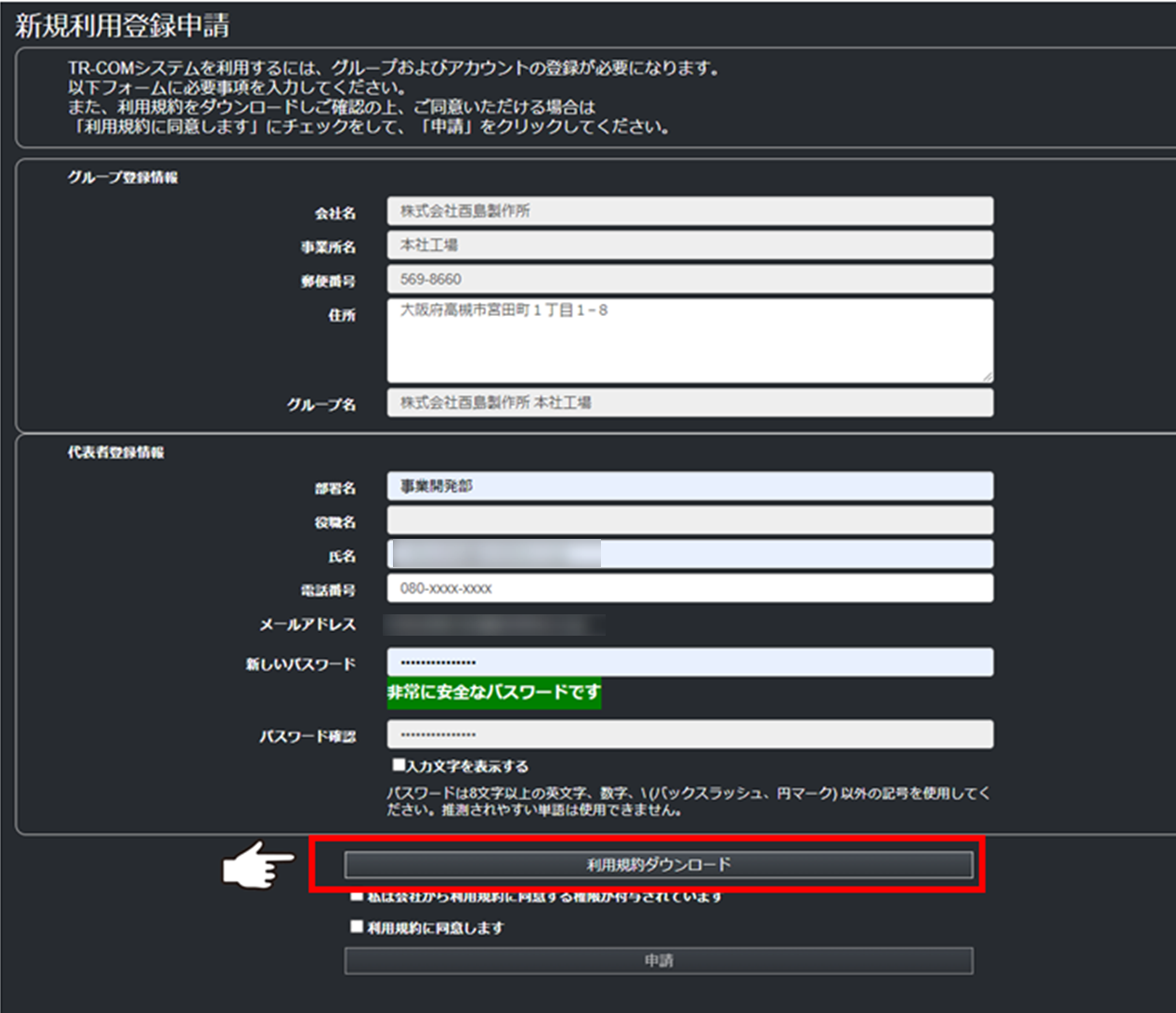This screenshot has height=1013, width=1176.
Task: Click inside the 住所 address text area
Action: [689, 340]
